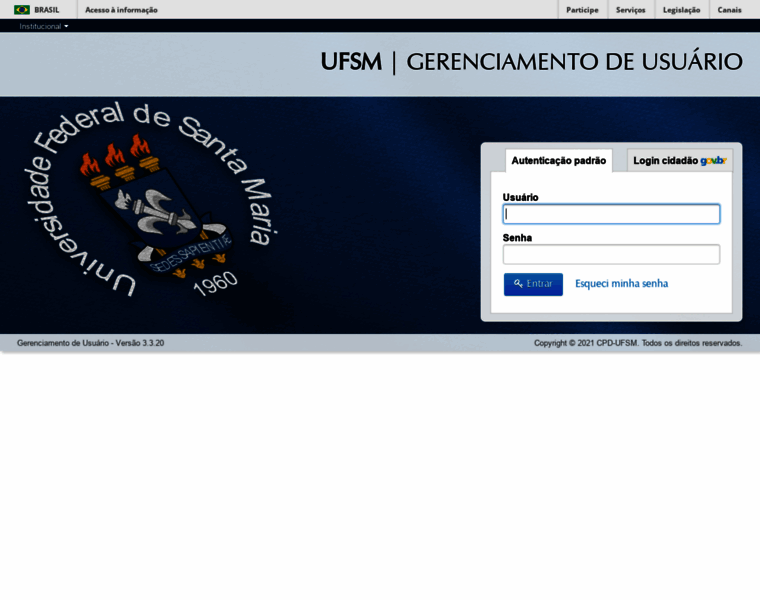Viewport: 760px width, 600px height.
Task: Open Acesso à informação link
Action: point(121,10)
